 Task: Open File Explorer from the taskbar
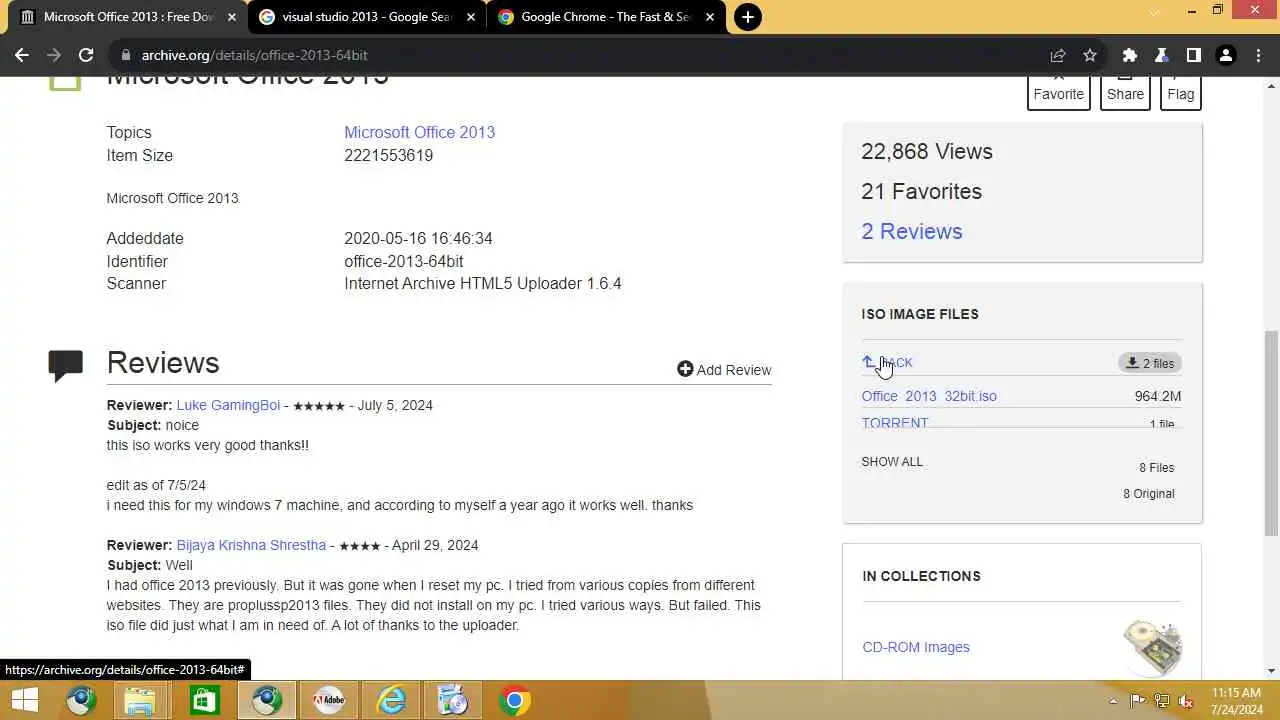coord(140,700)
